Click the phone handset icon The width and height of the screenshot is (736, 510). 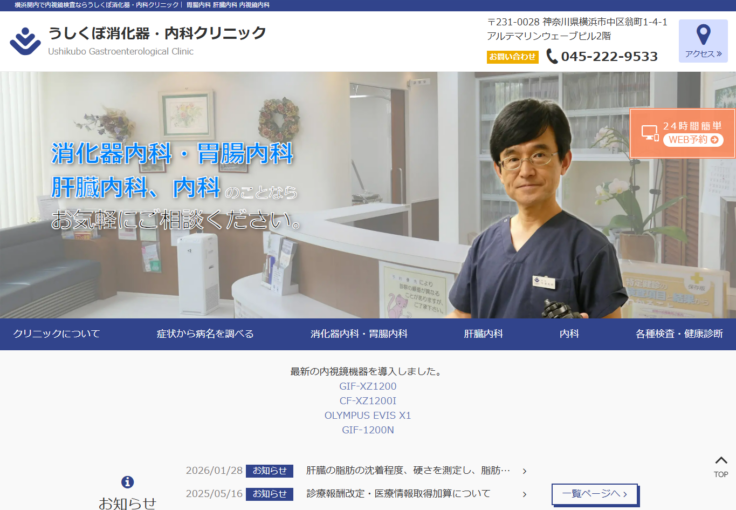point(551,57)
